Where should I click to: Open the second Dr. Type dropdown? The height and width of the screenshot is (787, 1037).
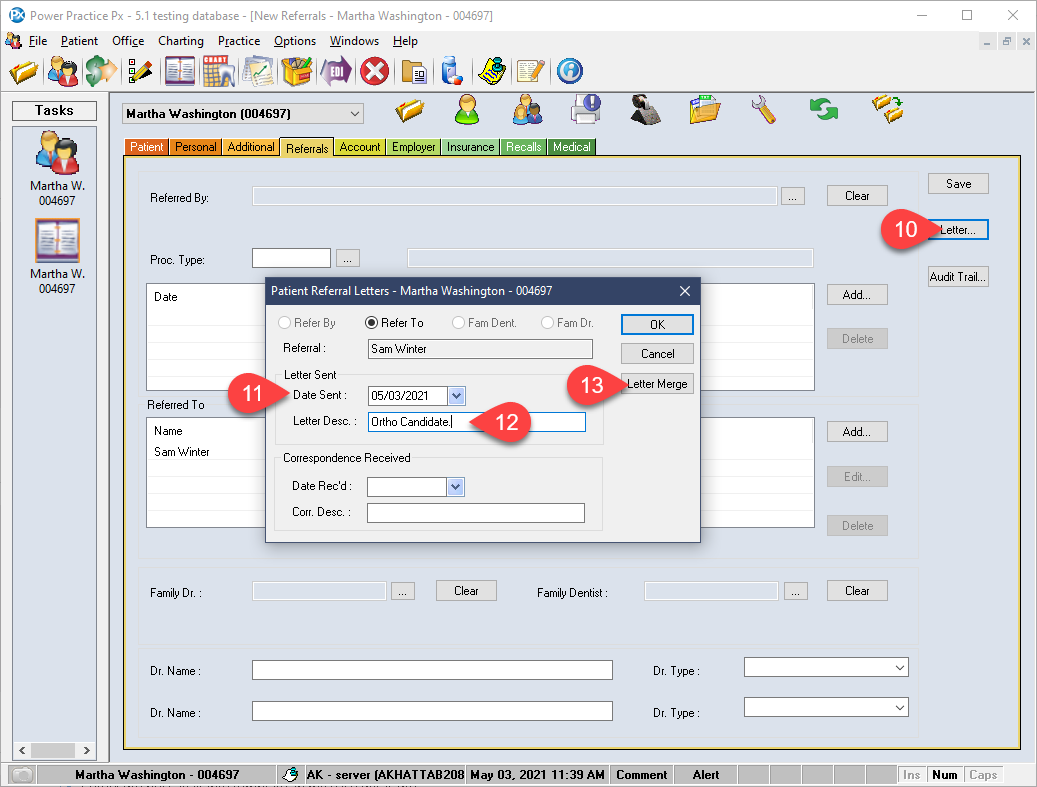tap(826, 707)
